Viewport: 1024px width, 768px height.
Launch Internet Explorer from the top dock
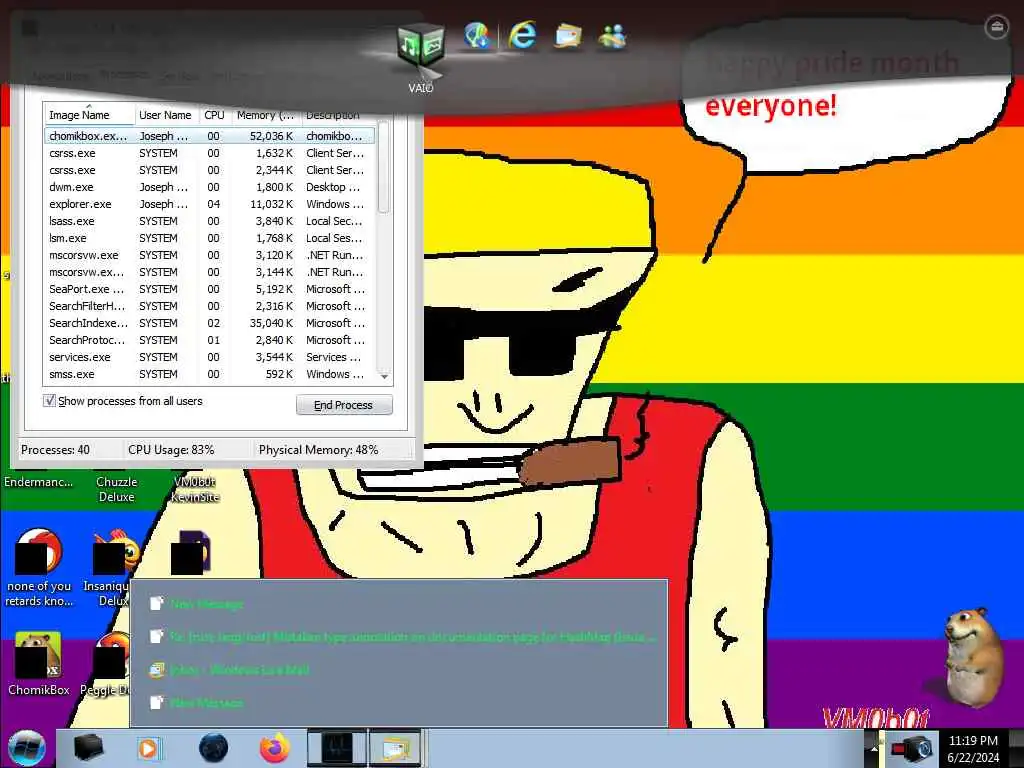[522, 35]
